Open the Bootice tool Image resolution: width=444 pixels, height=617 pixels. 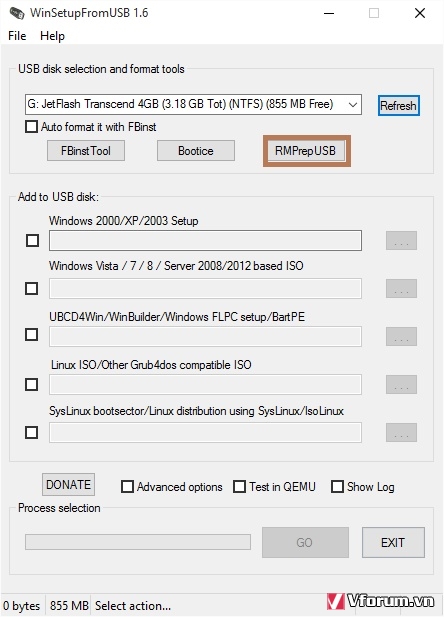[x=196, y=151]
